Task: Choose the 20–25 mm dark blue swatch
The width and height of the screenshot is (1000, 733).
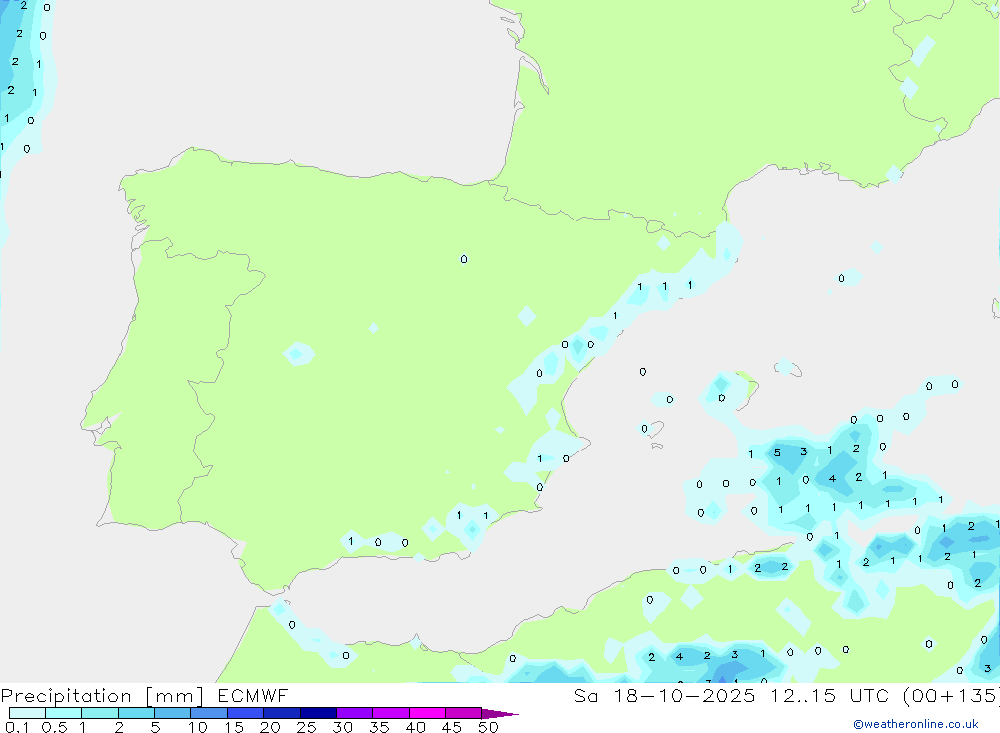Action: pyautogui.click(x=282, y=713)
